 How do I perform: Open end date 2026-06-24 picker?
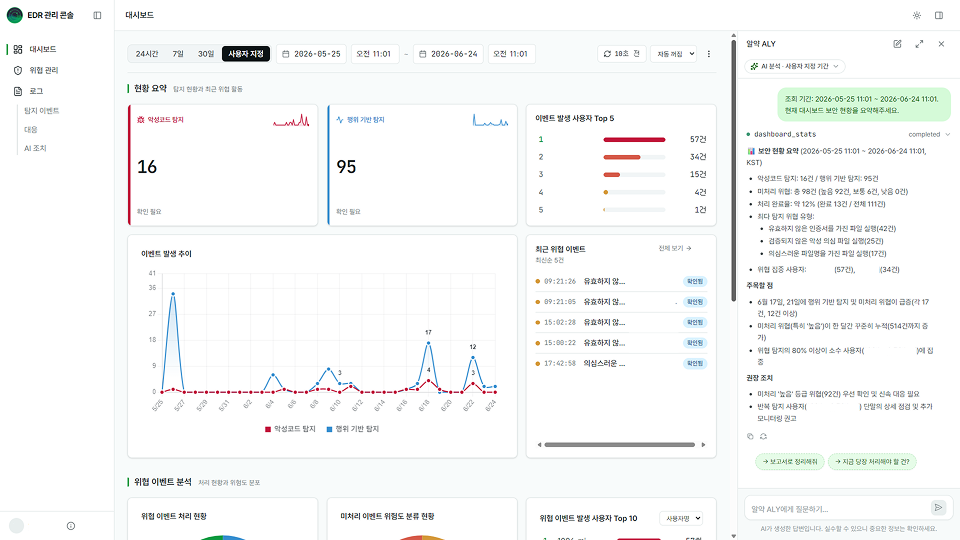448,54
